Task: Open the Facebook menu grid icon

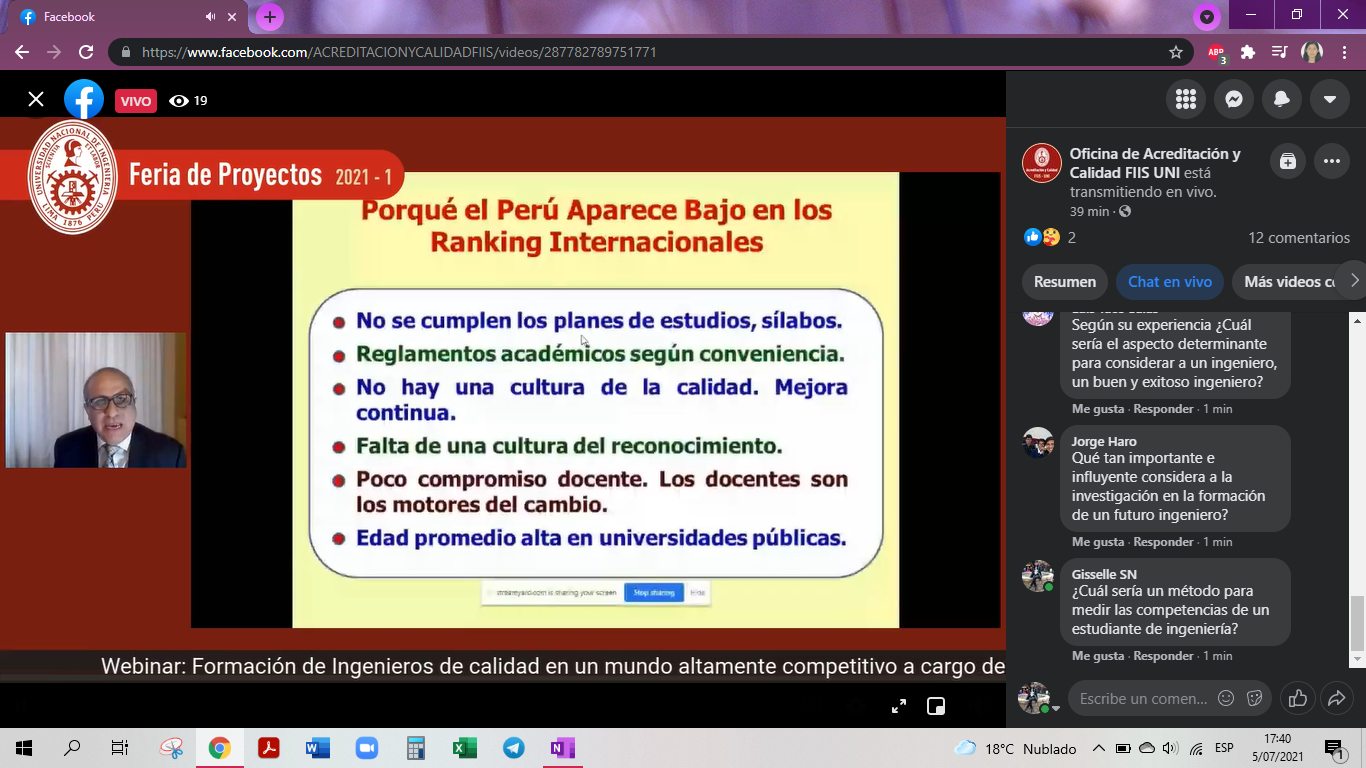Action: click(x=1186, y=99)
